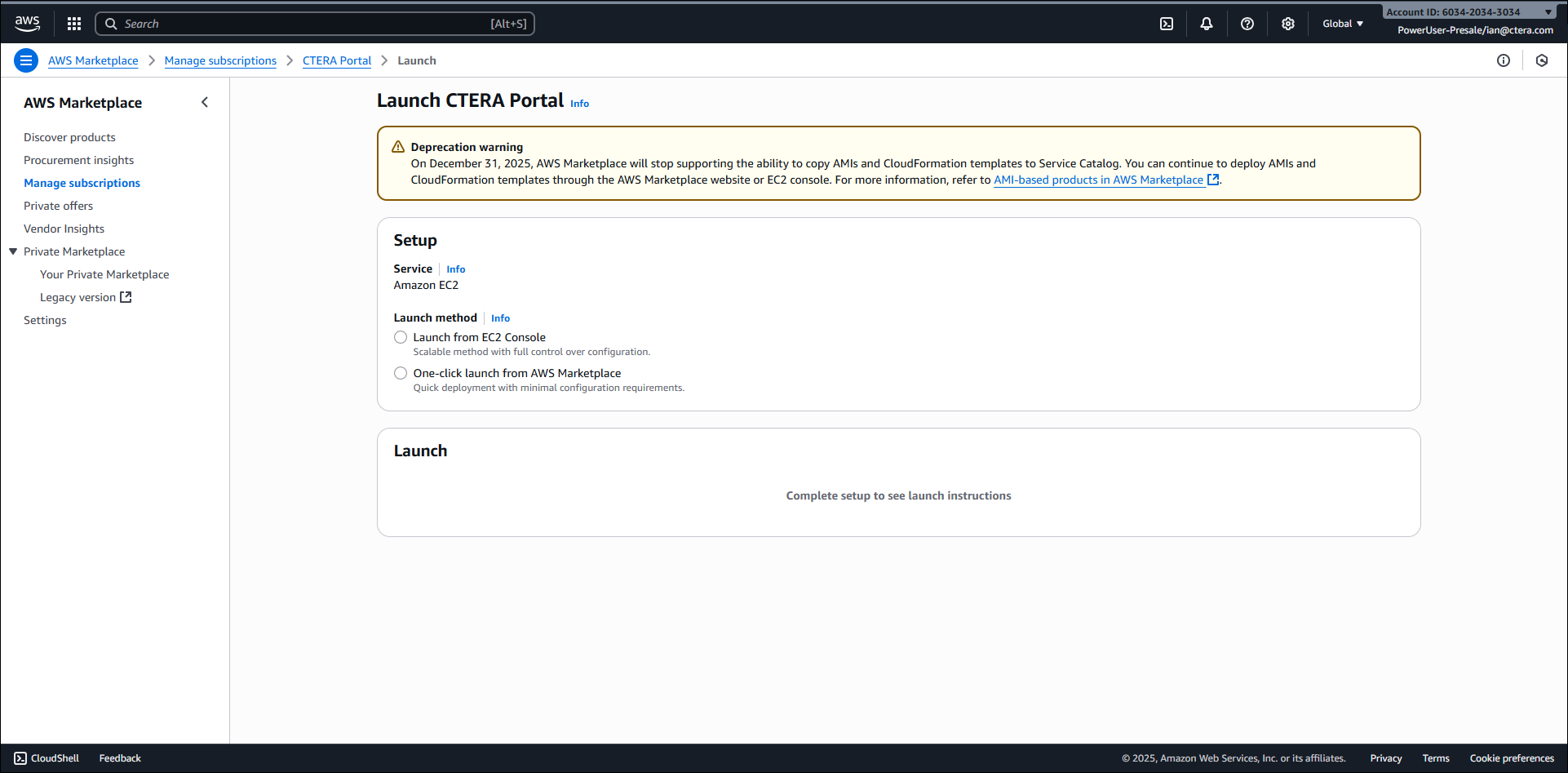Toggle the side navigation hamburger button
Screen dimensions: 1568x773
point(26,60)
